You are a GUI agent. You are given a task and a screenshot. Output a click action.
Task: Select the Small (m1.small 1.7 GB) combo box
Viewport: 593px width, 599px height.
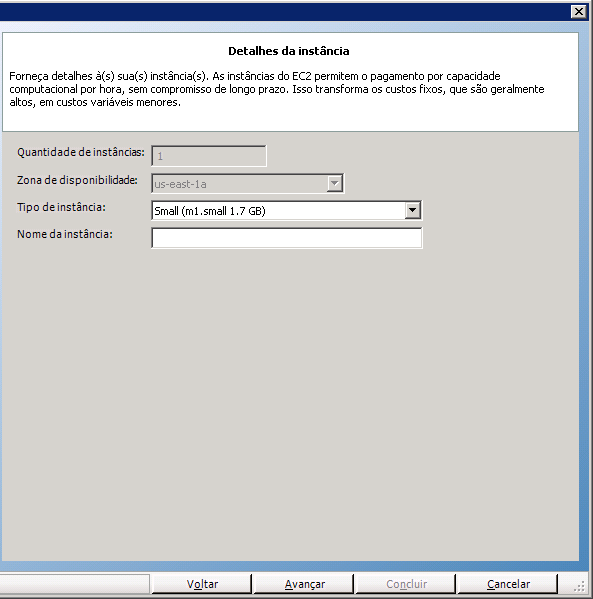click(287, 210)
